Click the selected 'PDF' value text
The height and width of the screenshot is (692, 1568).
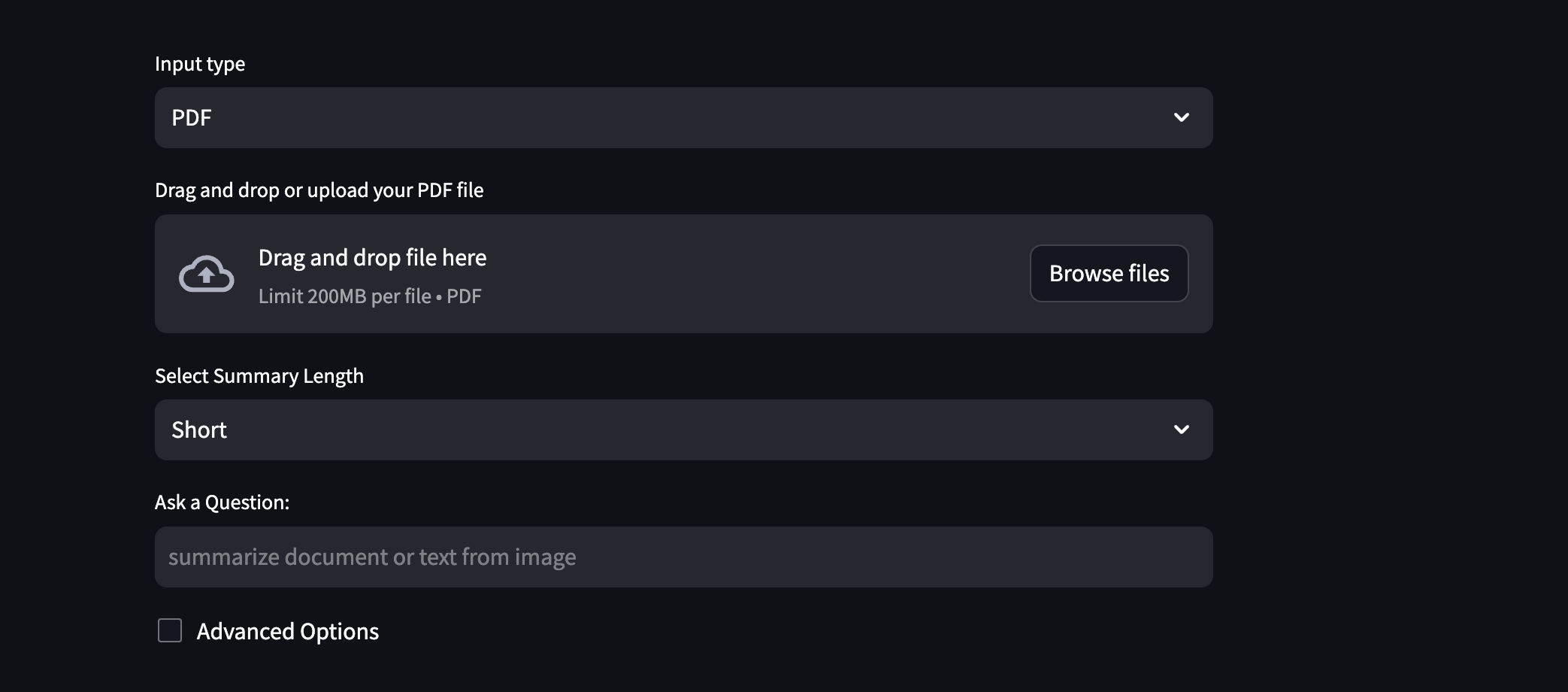click(x=191, y=117)
